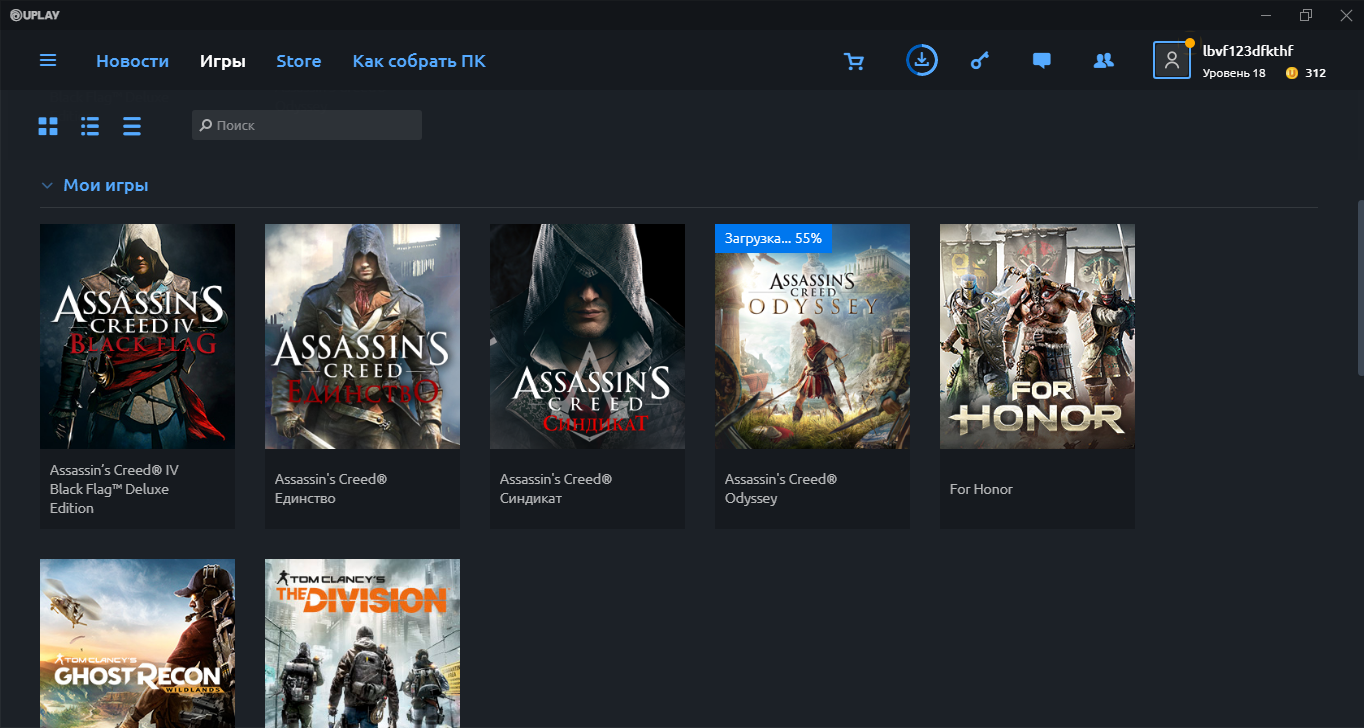Open Assassin's Creed Единство cover

click(x=362, y=336)
